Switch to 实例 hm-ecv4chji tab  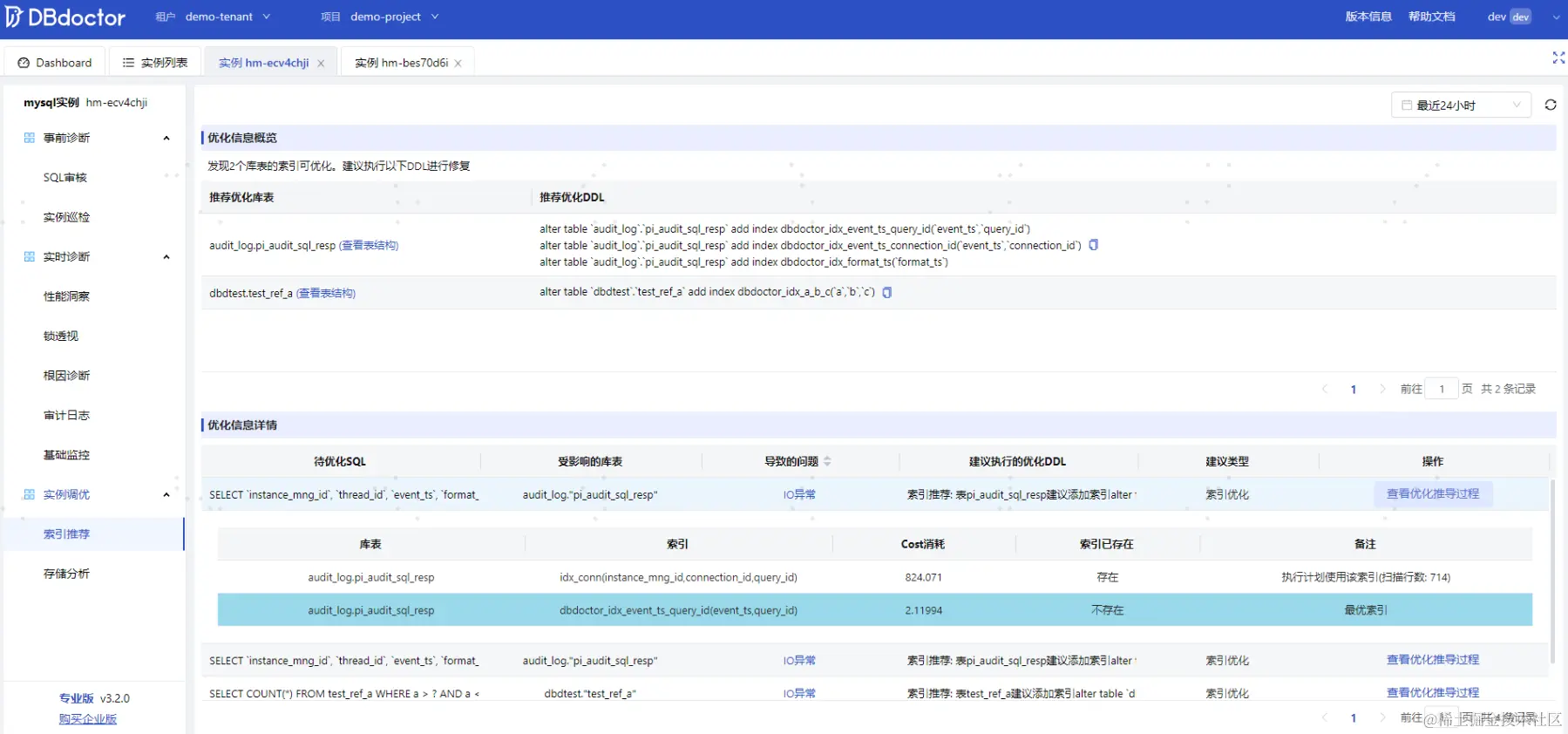pyautogui.click(x=263, y=63)
